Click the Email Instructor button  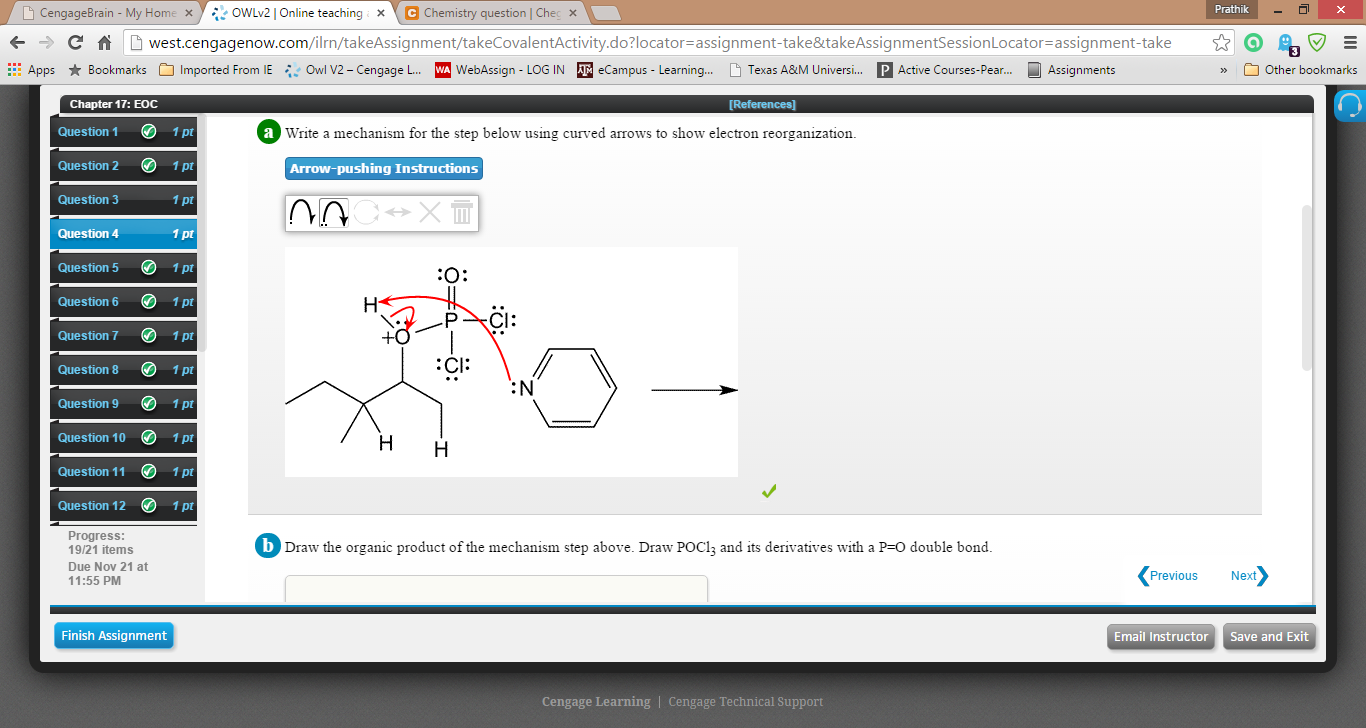pyautogui.click(x=1160, y=636)
